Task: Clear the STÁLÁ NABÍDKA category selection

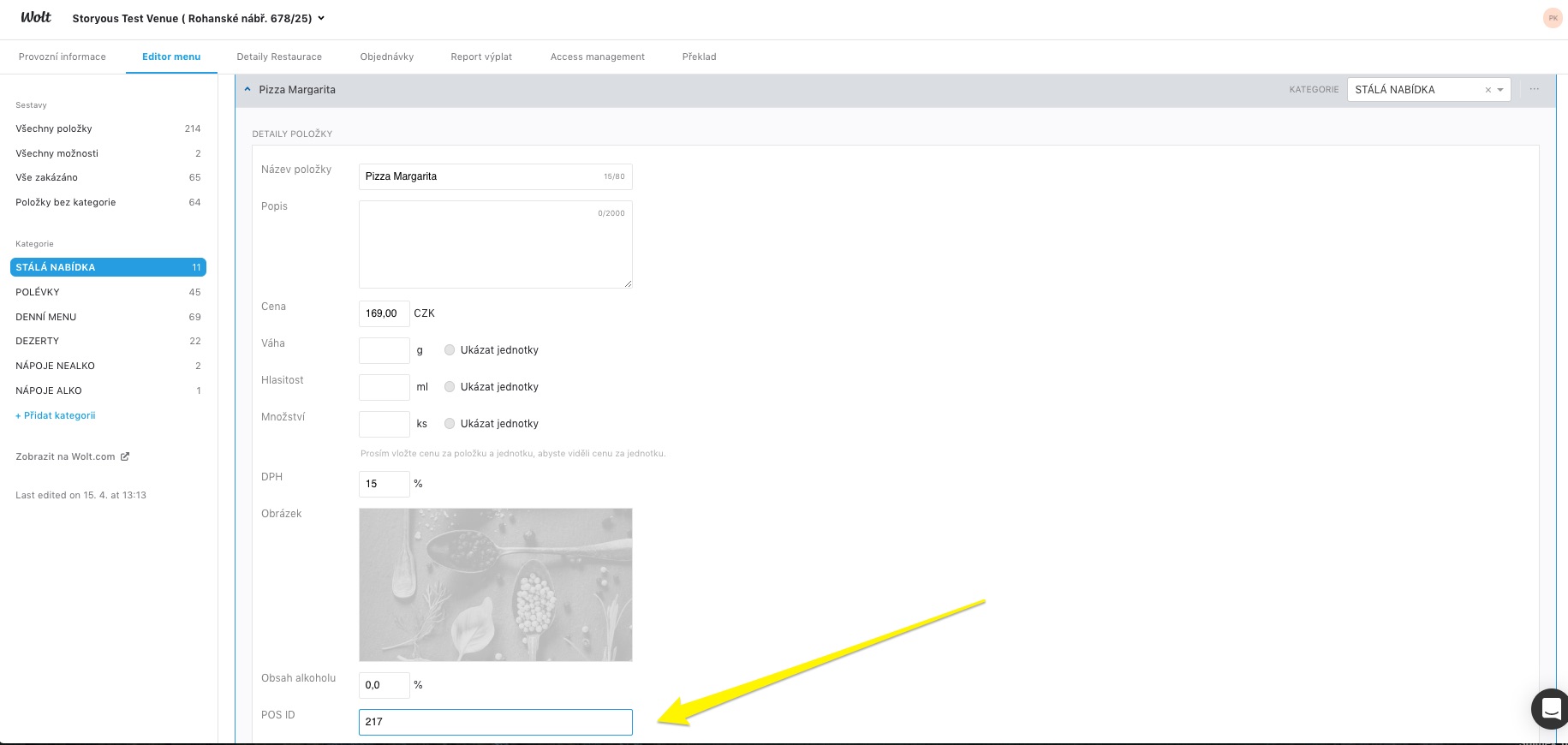Action: [x=1488, y=90]
